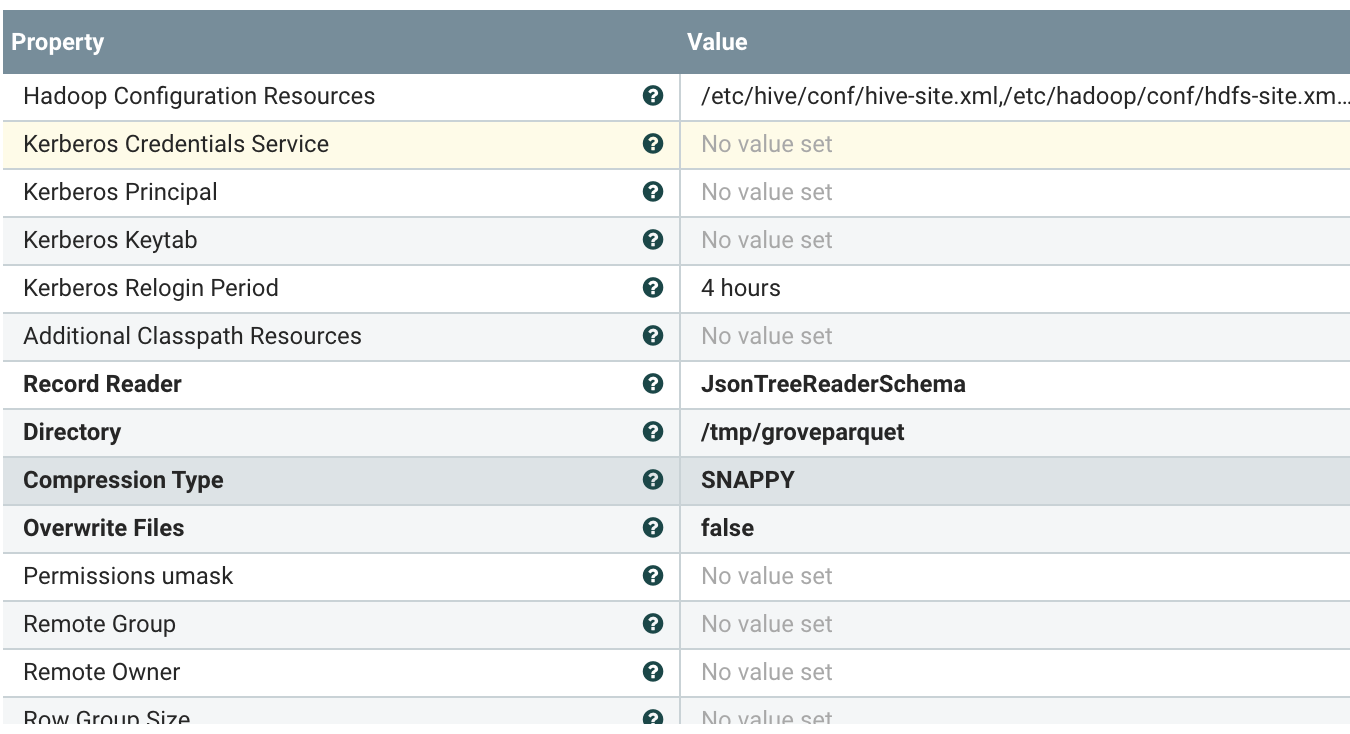This screenshot has width=1350, height=734.
Task: Click the Property column header
Action: [x=58, y=42]
